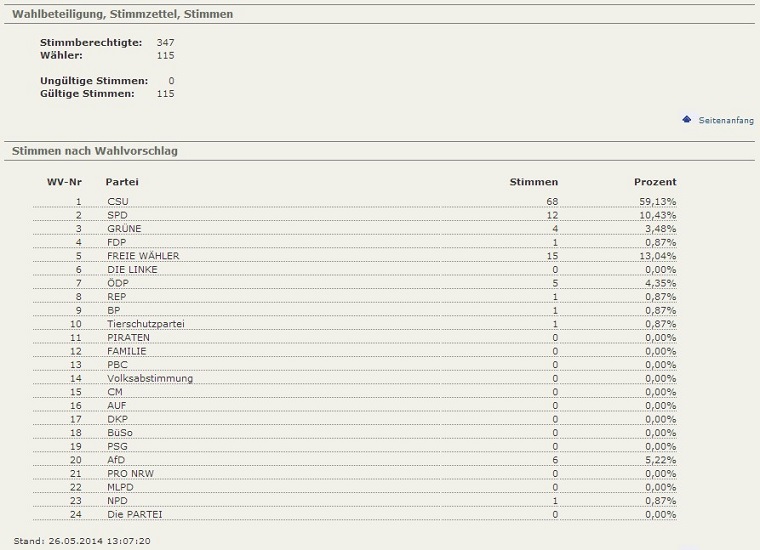Select the FAMILIE party name
760x550 pixels.
pos(127,351)
